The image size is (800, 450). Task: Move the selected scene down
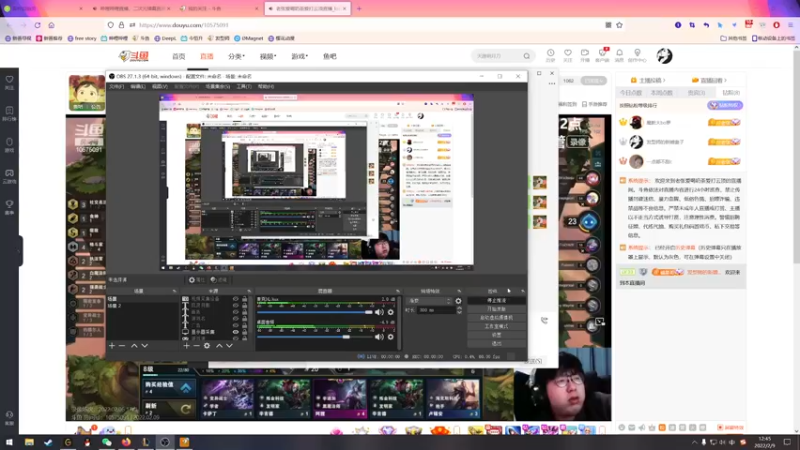pyautogui.click(x=145, y=346)
